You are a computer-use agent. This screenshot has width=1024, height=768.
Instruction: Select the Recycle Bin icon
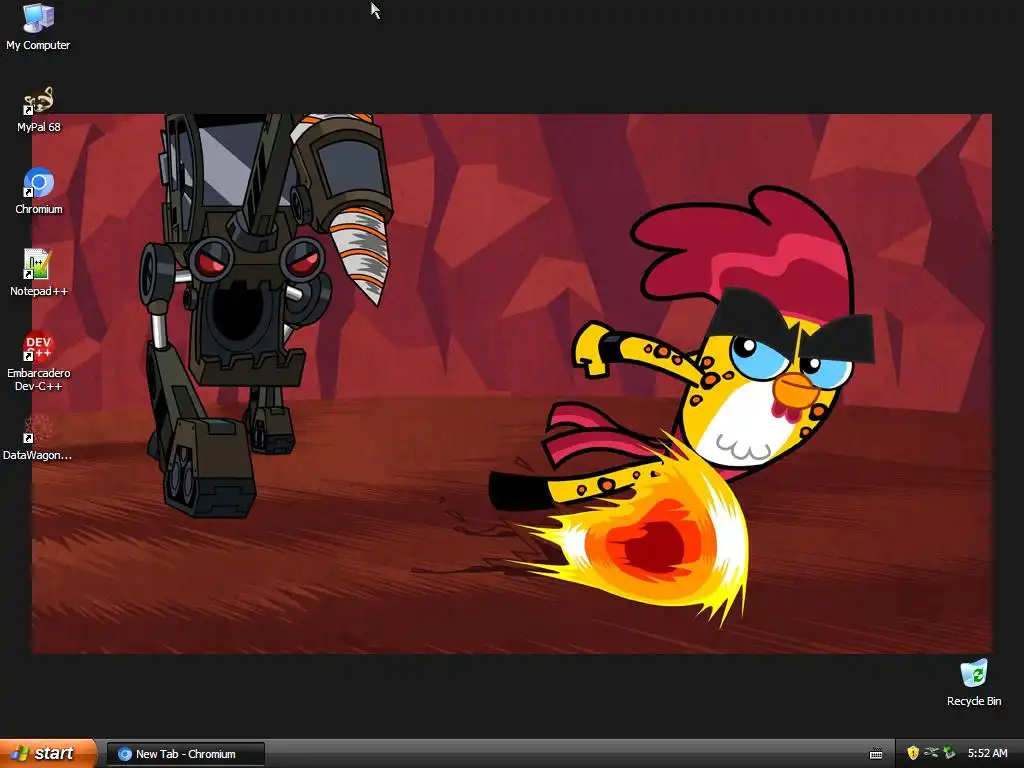click(974, 683)
